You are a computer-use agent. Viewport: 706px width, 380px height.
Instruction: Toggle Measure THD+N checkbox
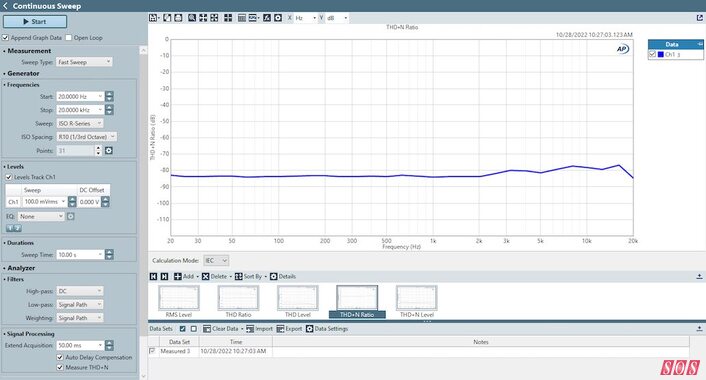point(60,367)
